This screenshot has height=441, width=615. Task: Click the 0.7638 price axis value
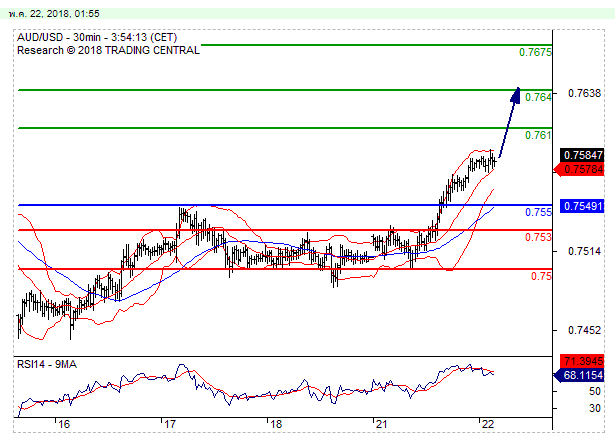tap(584, 93)
